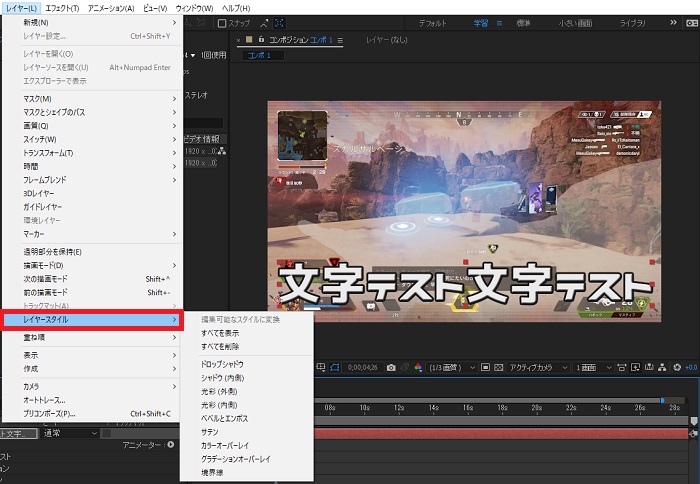Click the icon right of the workspace overflow arrows
Screen dimensions: 700x484
pos(692,23)
